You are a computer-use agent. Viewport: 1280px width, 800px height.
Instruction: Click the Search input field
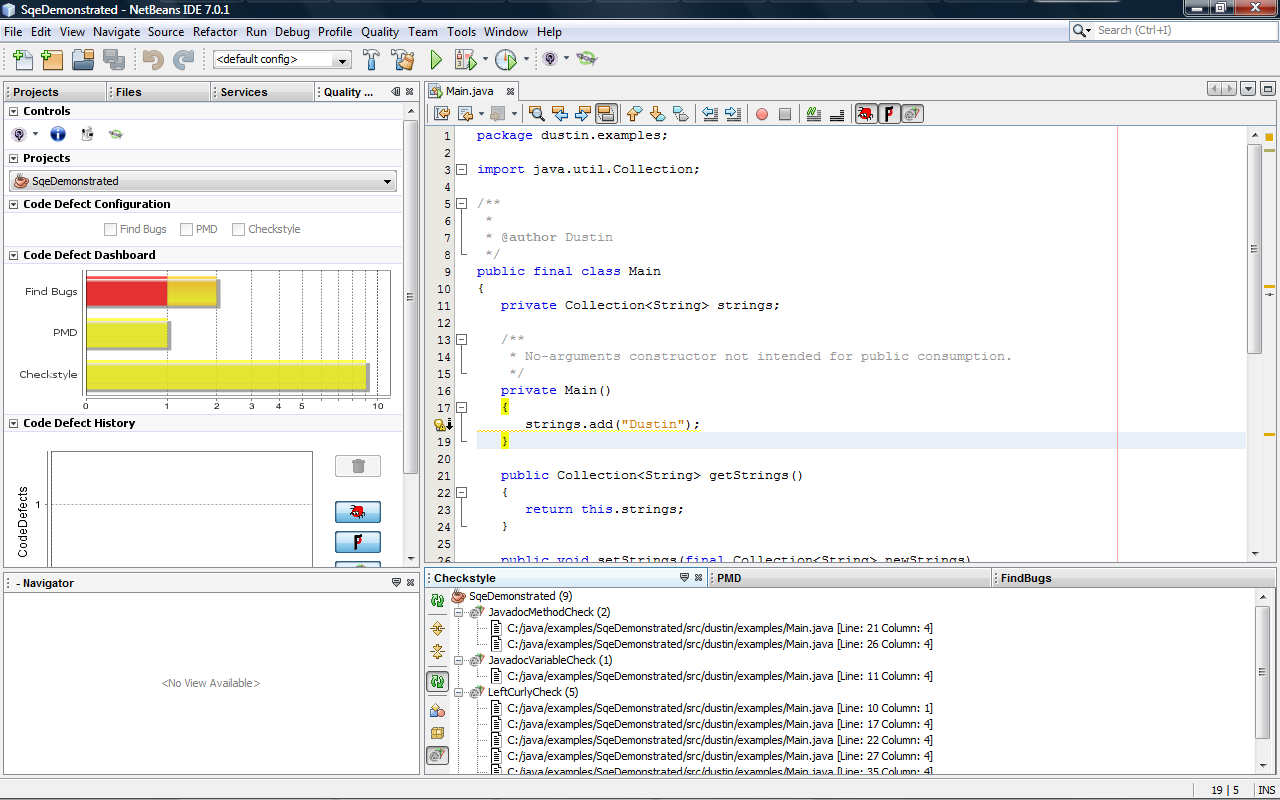pos(1180,31)
